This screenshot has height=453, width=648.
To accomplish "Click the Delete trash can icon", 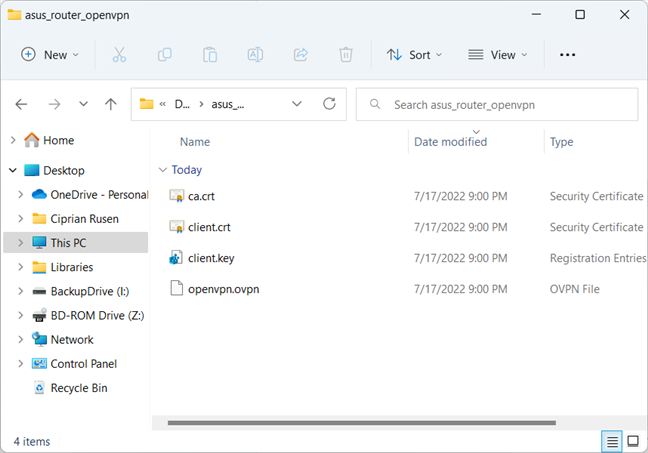I will point(345,55).
